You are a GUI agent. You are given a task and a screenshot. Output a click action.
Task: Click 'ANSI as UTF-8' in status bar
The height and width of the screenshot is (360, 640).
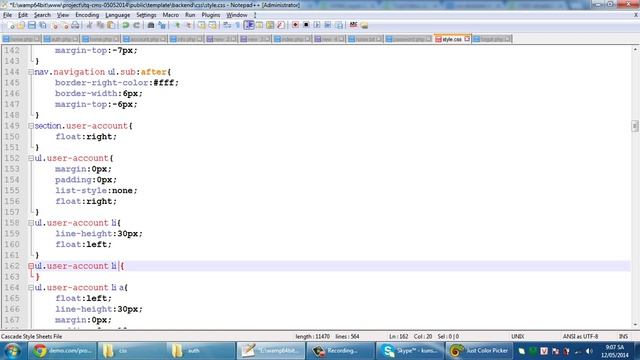click(x=580, y=337)
